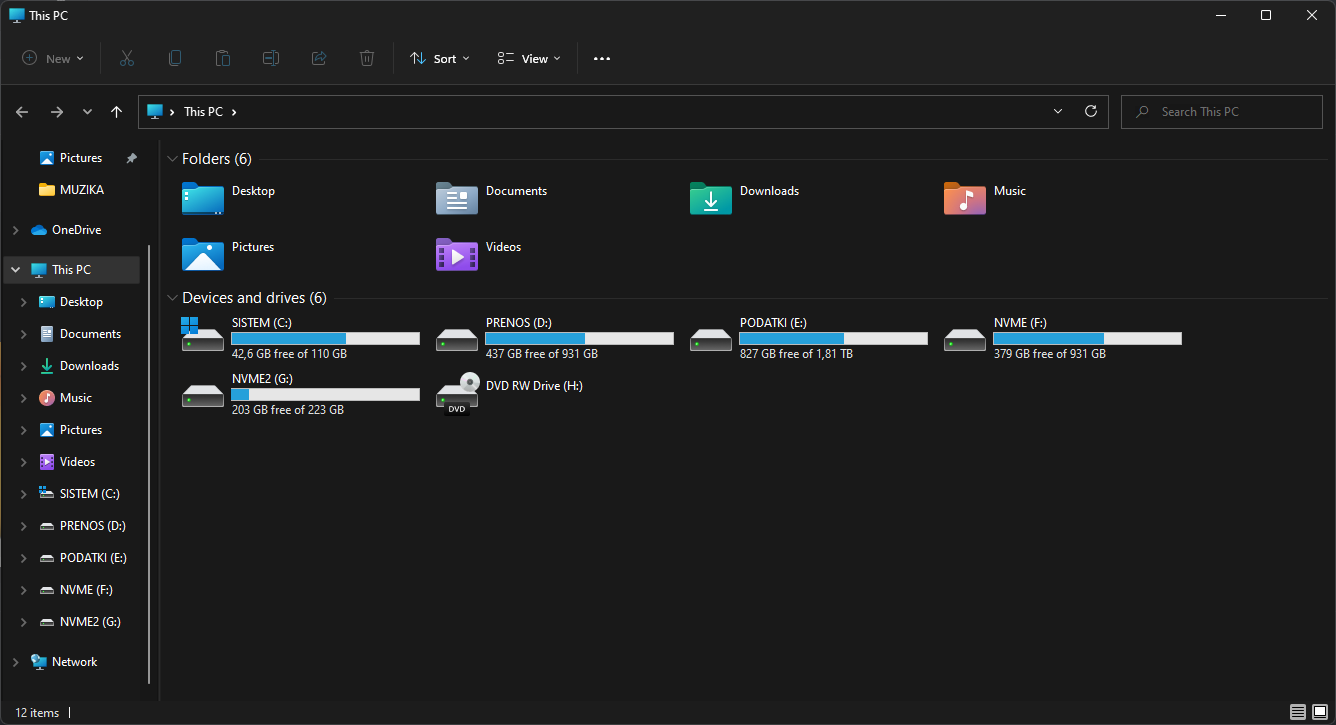
Task: Click the Delete trash can icon
Action: click(367, 58)
